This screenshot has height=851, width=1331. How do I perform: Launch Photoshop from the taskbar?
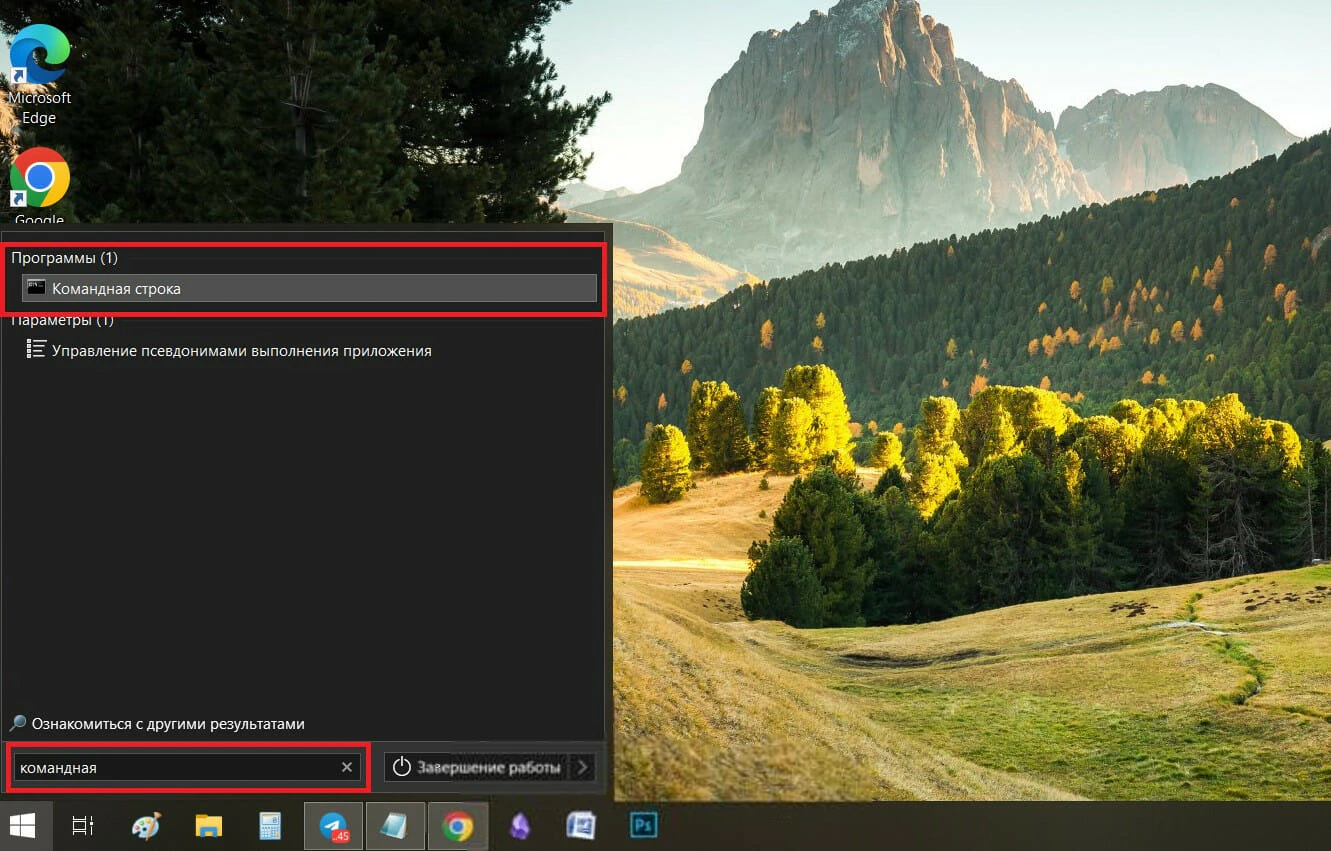(642, 826)
